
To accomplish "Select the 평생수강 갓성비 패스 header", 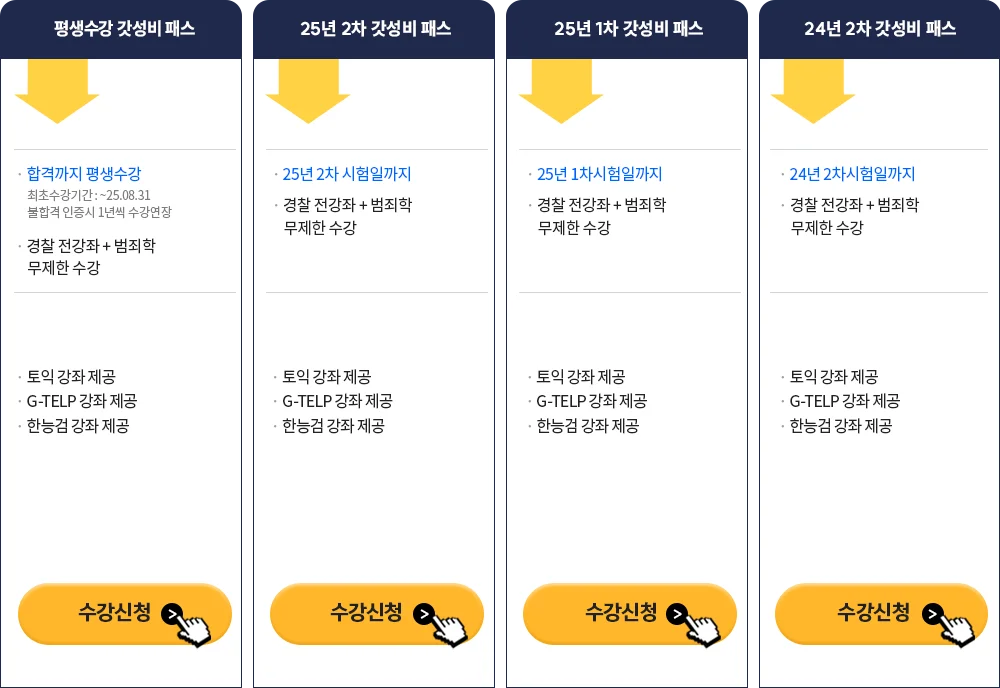I will pyautogui.click(x=121, y=29).
